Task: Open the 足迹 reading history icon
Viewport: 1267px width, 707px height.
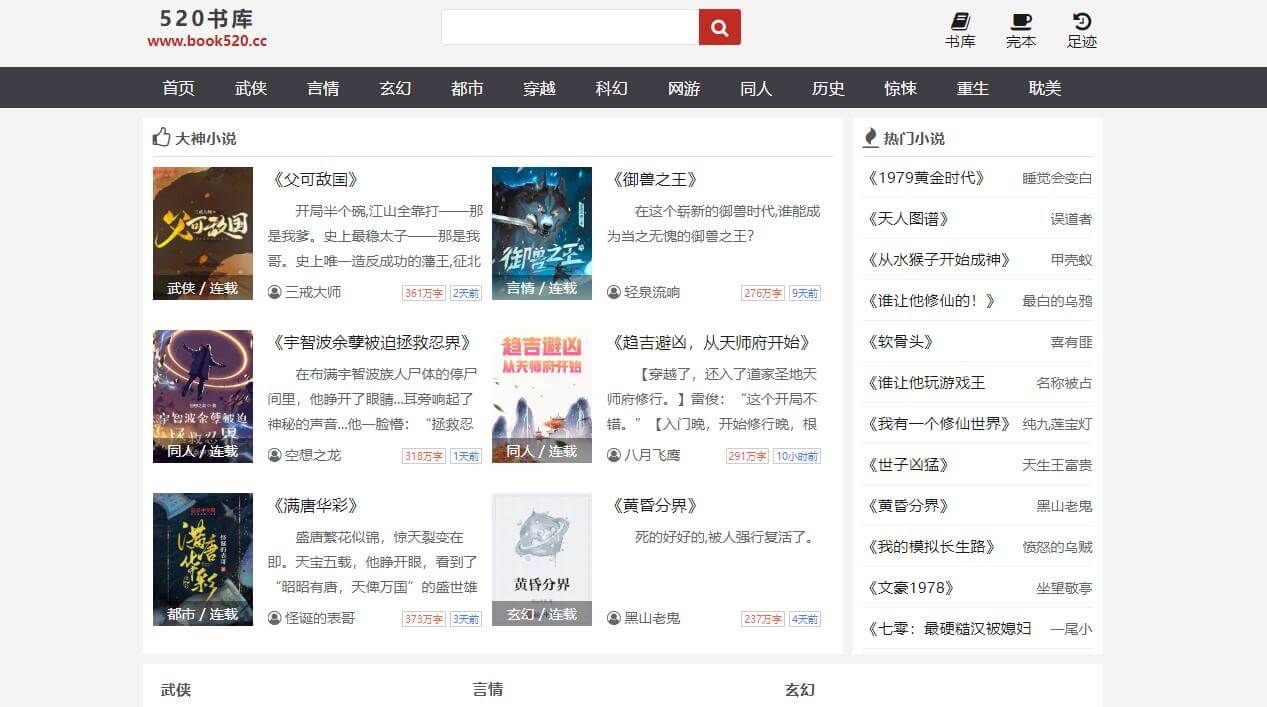Action: [x=1082, y=31]
